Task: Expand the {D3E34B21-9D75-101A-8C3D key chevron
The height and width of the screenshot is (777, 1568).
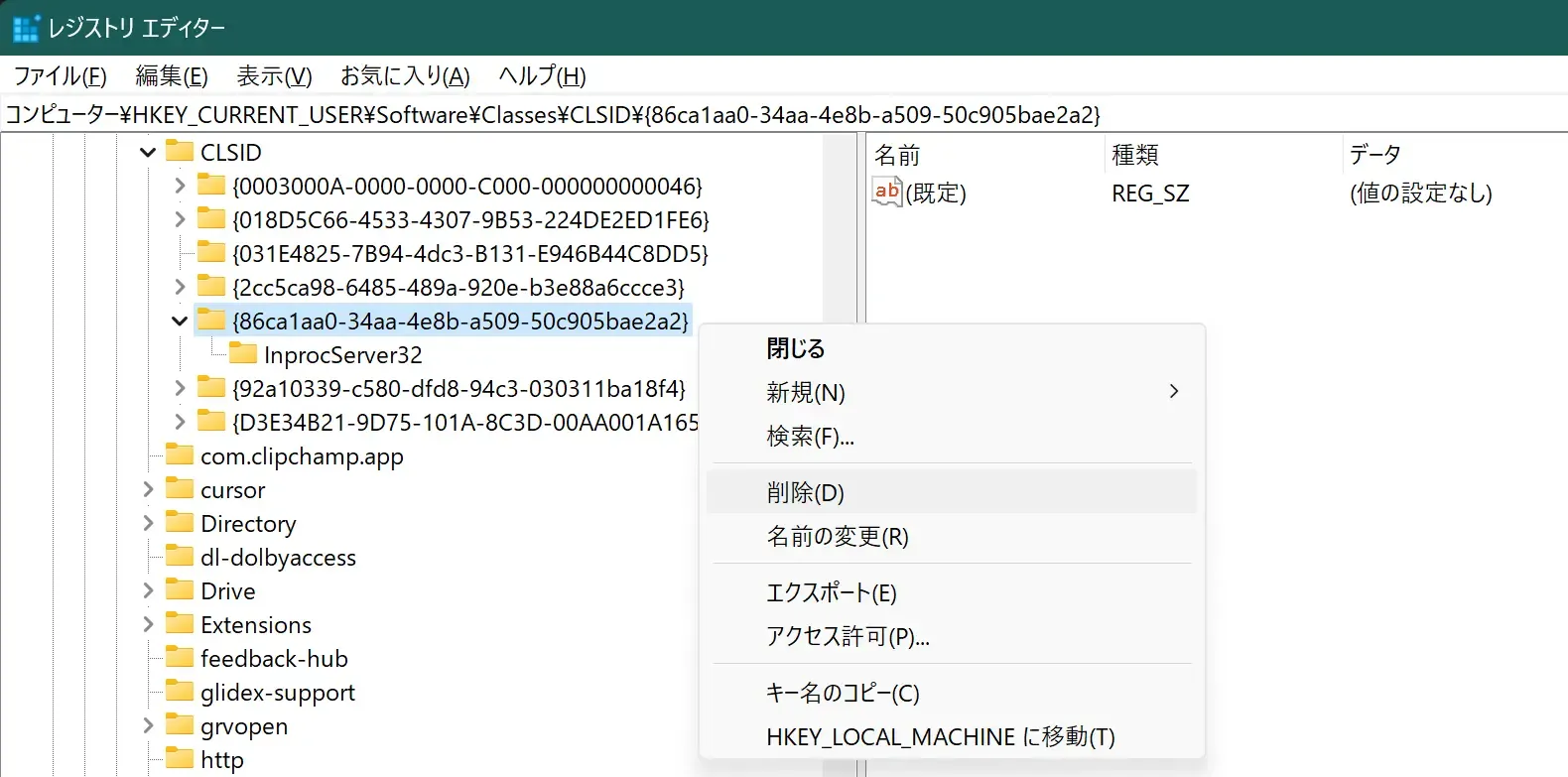Action: 180,422
